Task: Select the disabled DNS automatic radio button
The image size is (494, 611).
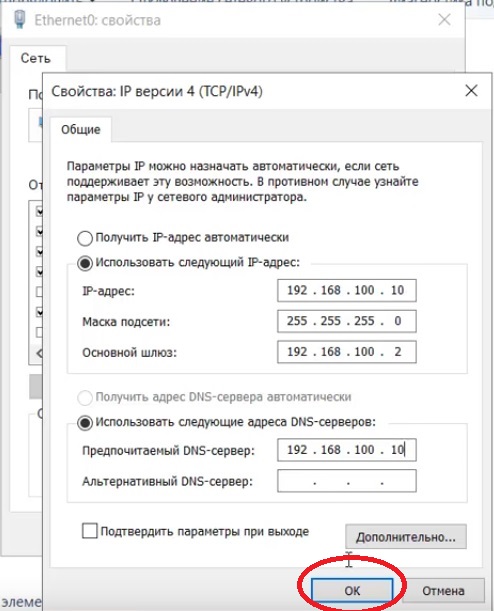Action: tap(85, 397)
